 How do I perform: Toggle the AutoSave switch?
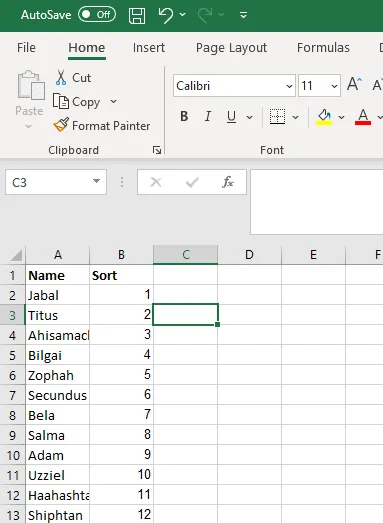pyautogui.click(x=97, y=15)
